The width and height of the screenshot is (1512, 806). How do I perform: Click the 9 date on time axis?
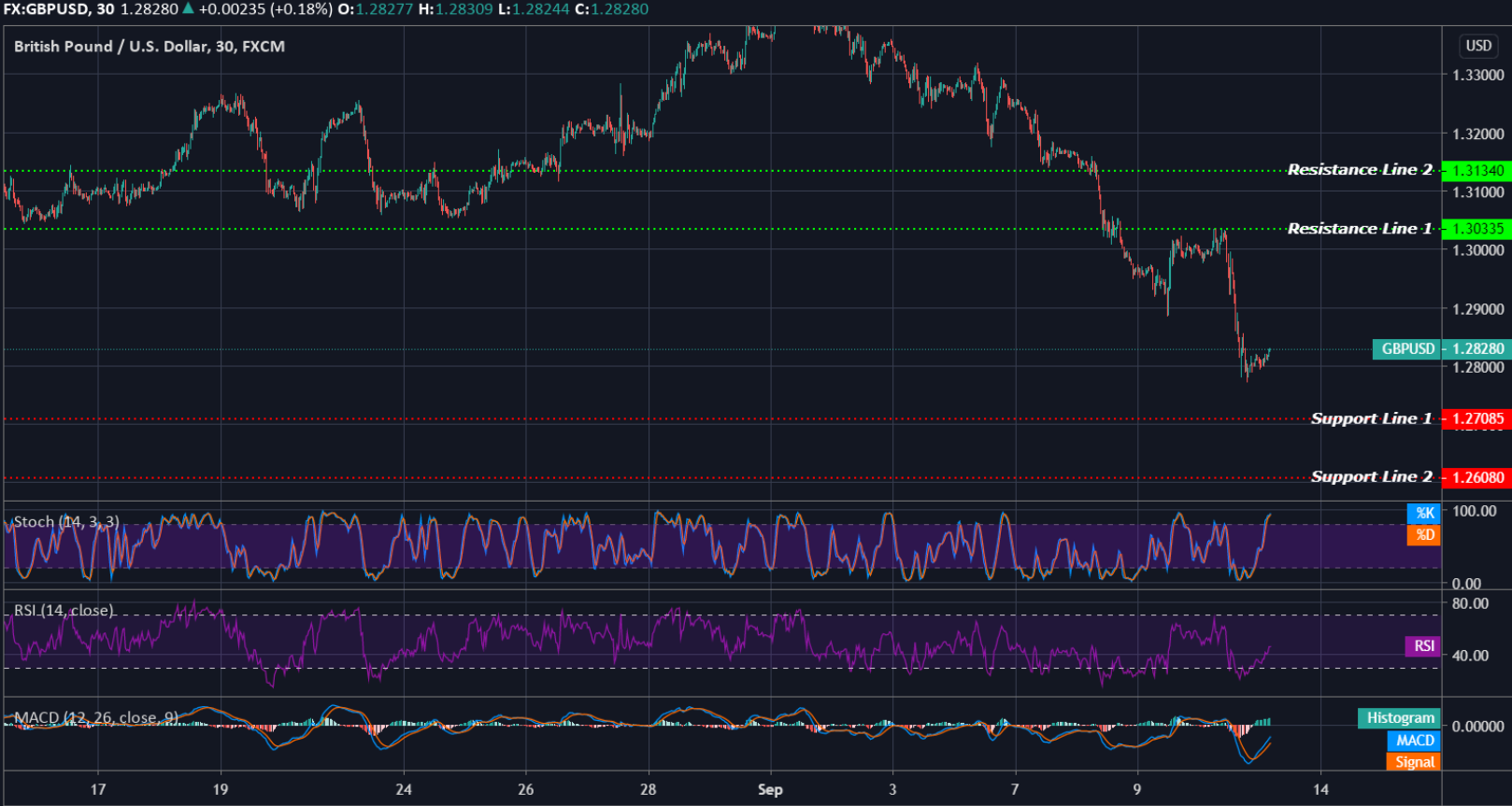click(x=1137, y=790)
